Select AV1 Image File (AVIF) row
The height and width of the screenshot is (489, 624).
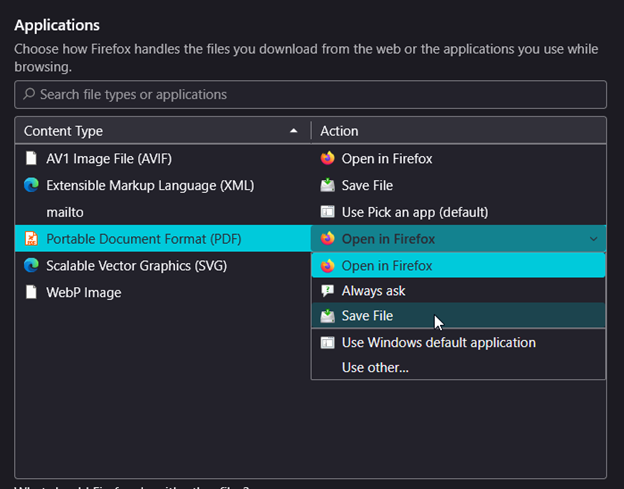click(x=163, y=158)
